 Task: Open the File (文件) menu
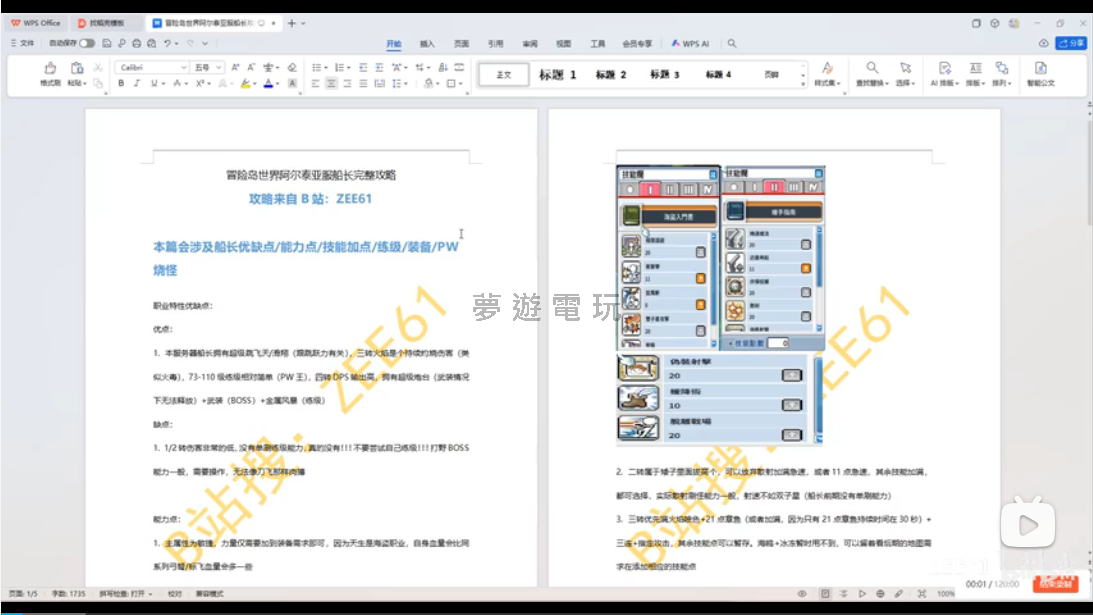22,43
